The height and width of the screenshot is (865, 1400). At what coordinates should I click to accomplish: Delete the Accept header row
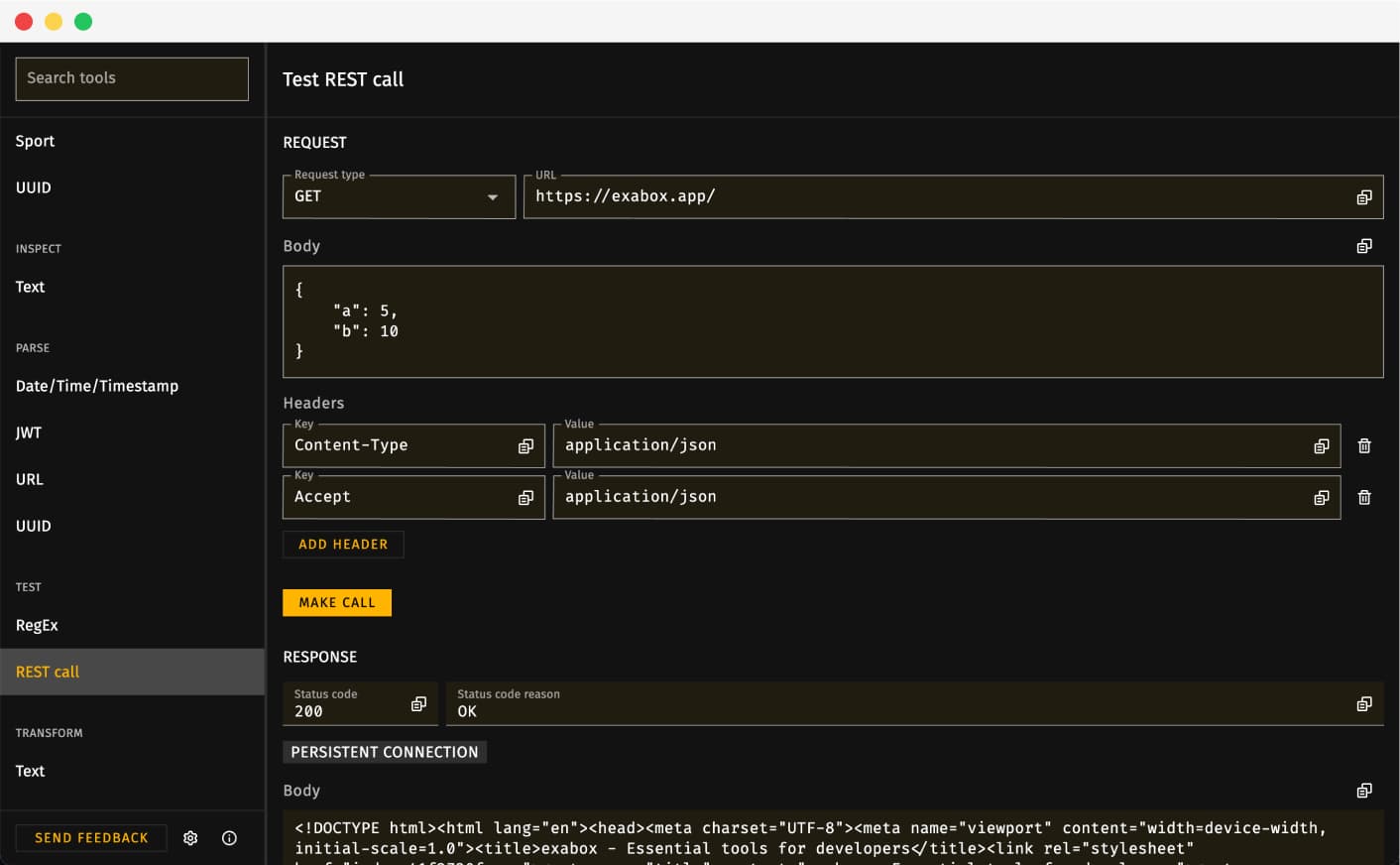tap(1364, 498)
